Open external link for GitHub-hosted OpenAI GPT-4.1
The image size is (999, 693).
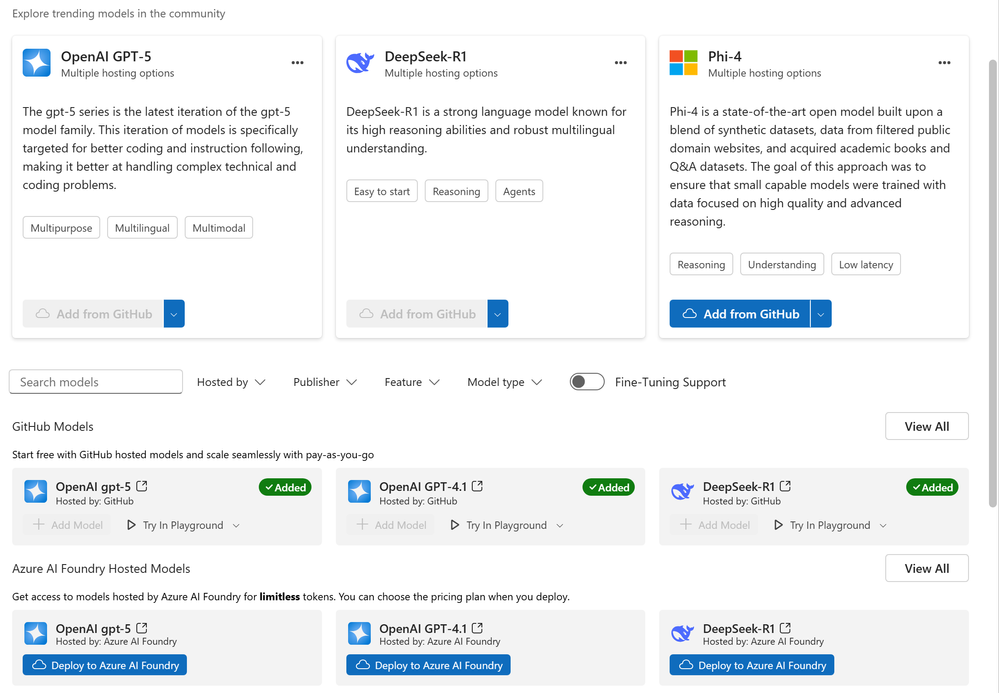pyautogui.click(x=477, y=486)
